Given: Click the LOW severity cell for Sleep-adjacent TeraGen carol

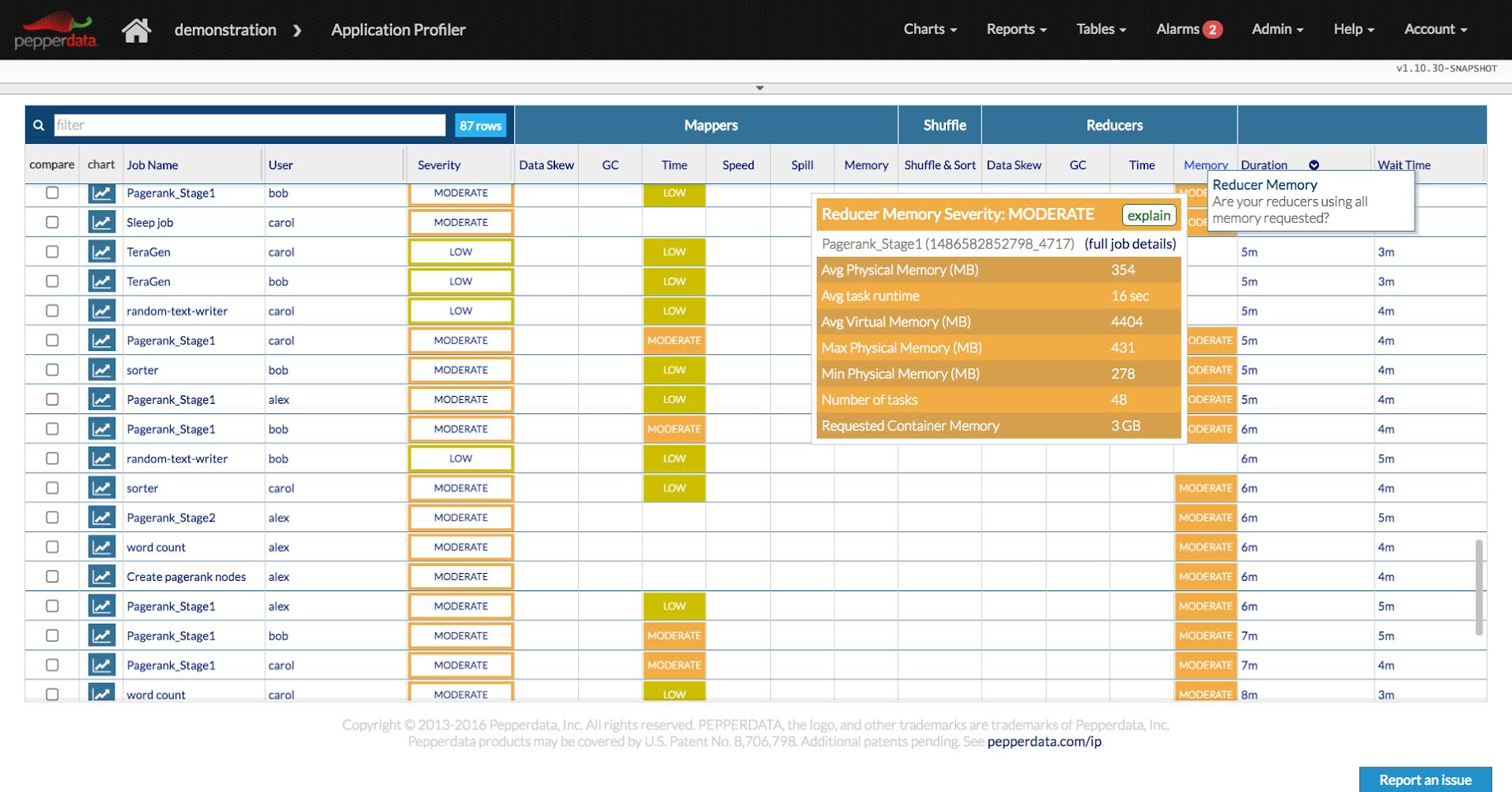Looking at the screenshot, I should [461, 252].
